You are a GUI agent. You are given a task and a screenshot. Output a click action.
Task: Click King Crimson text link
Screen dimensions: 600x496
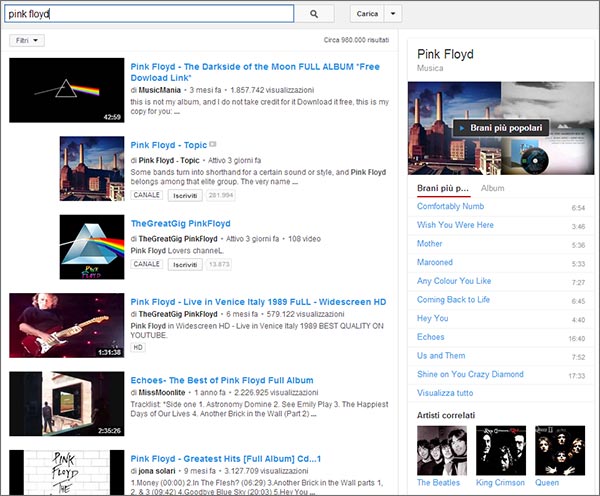point(500,483)
